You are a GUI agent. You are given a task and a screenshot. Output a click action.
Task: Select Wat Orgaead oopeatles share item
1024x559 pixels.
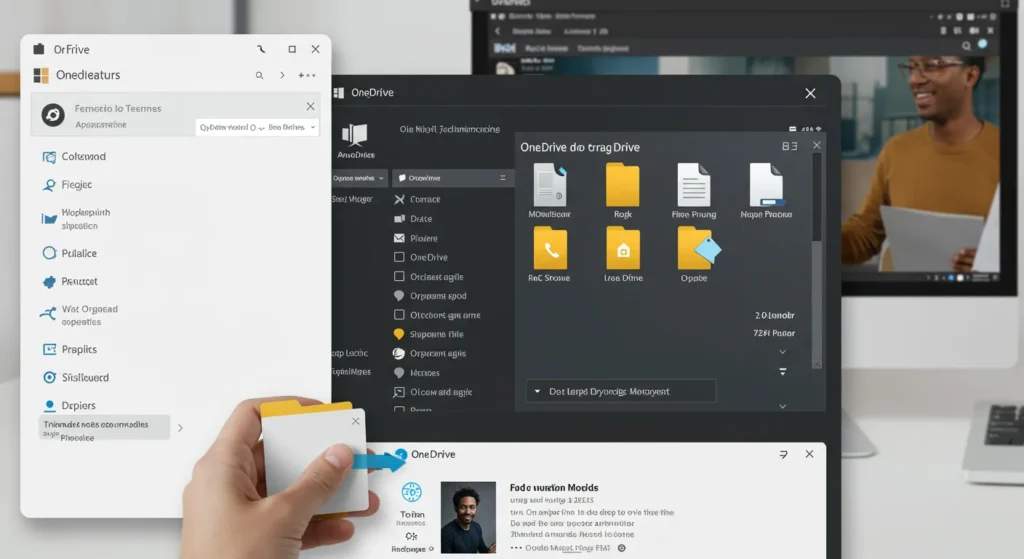pos(80,315)
